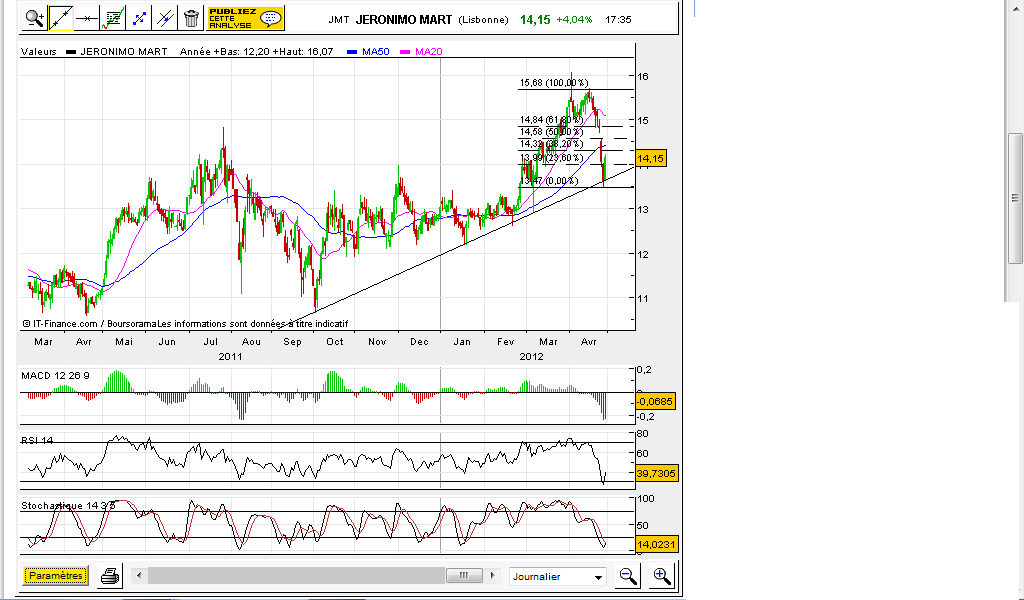Click the chart scrollbar right arrow
The width and height of the screenshot is (1024, 600).
pos(493,576)
